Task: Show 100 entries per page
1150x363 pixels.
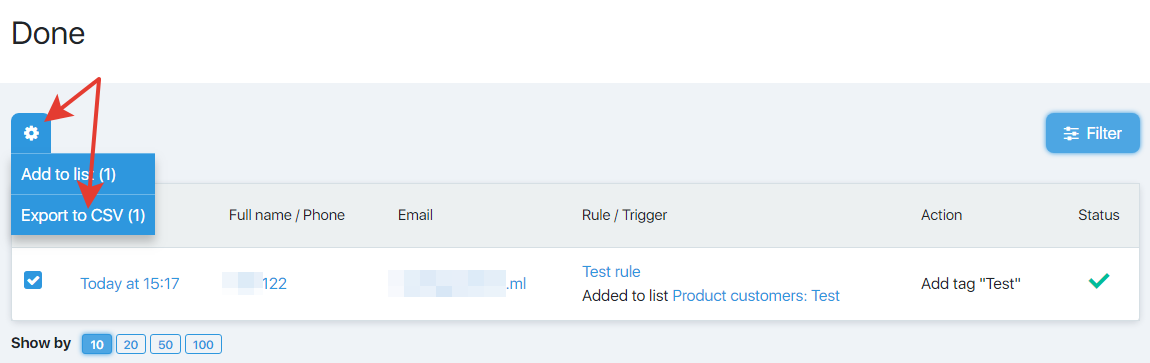Action: [203, 344]
